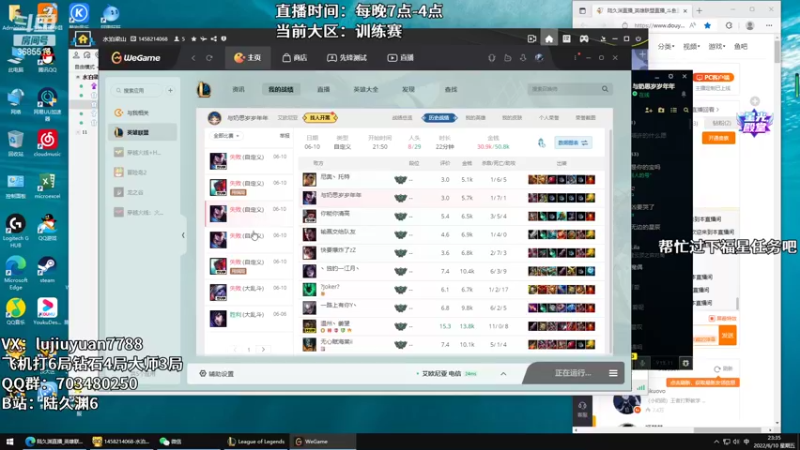Click search magnifier in summoner search
Viewport: 800px width, 450px height.
pyautogui.click(x=605, y=89)
